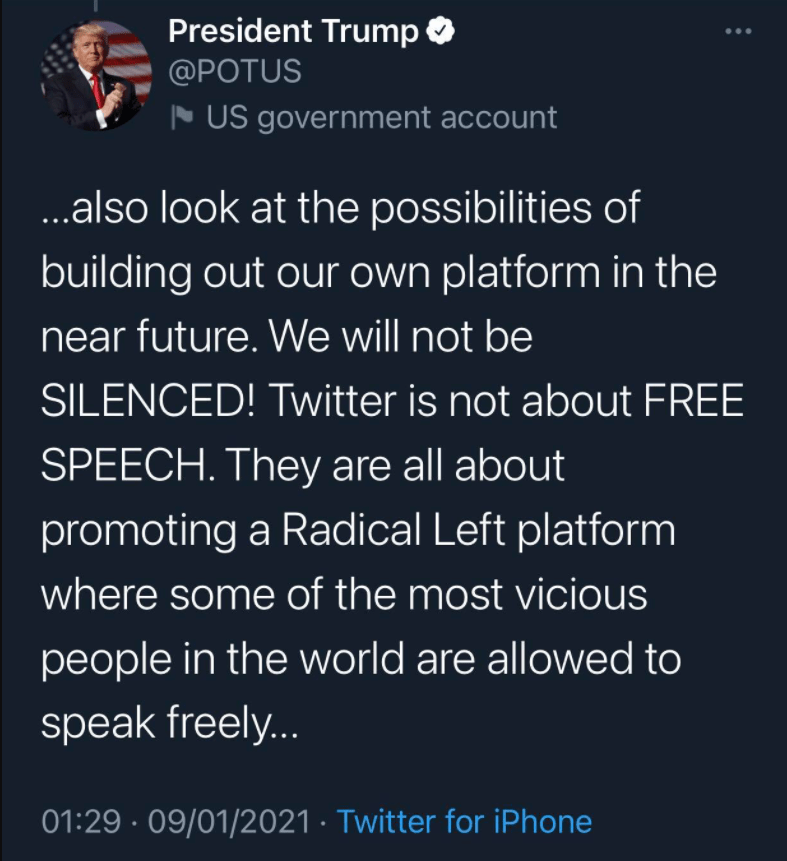The height and width of the screenshot is (861, 787).
Task: Click the phrase Radical Left in tweet
Action: 393,529
